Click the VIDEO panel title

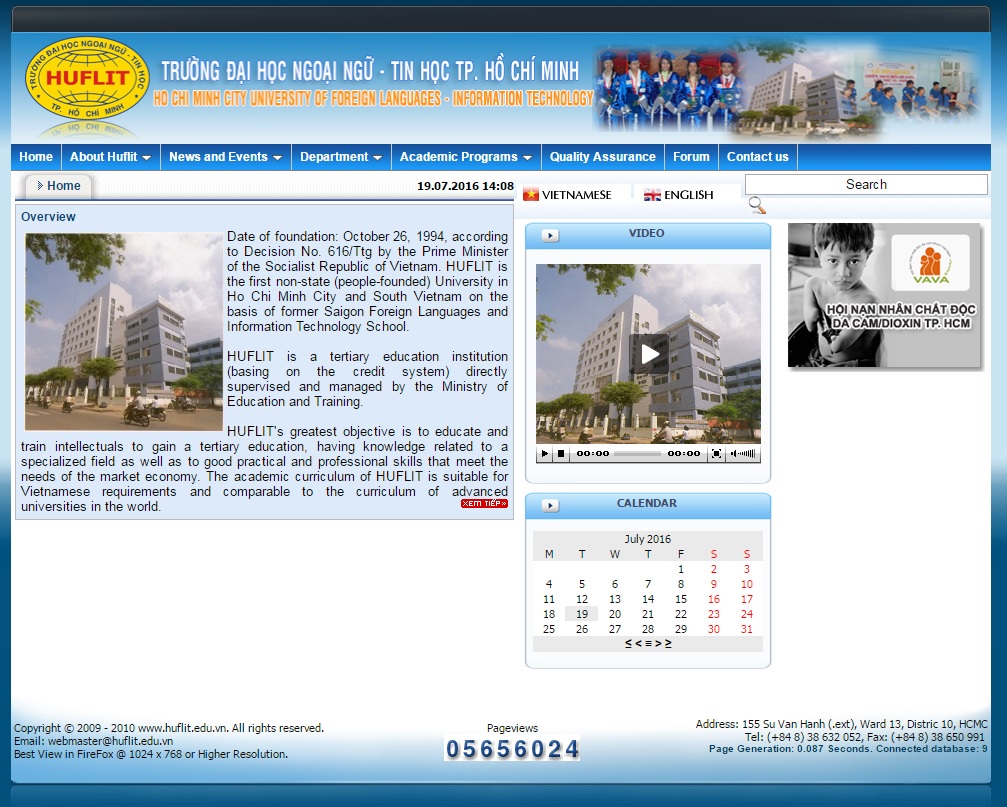647,233
